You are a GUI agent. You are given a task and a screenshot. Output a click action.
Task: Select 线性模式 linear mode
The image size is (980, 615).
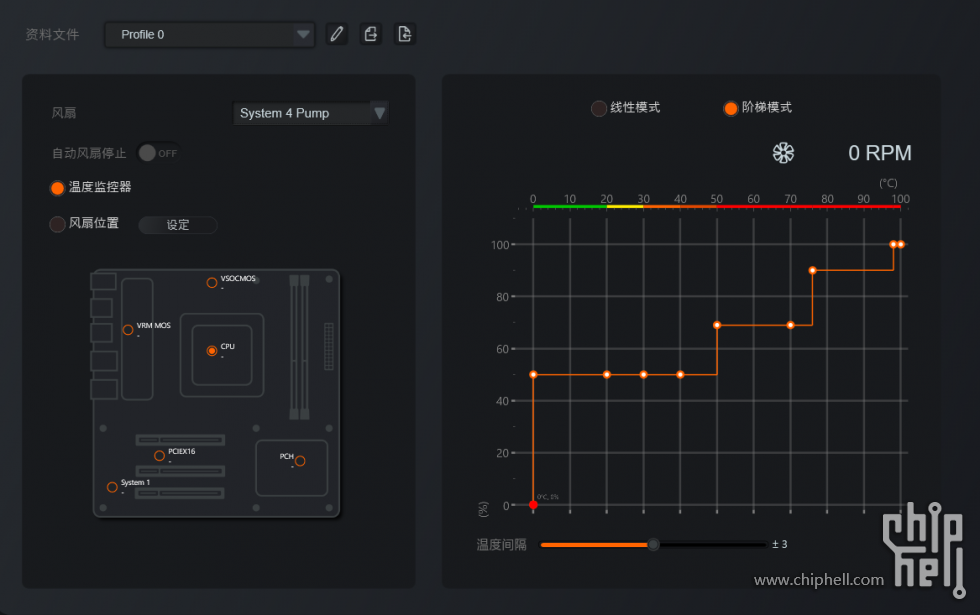[599, 108]
